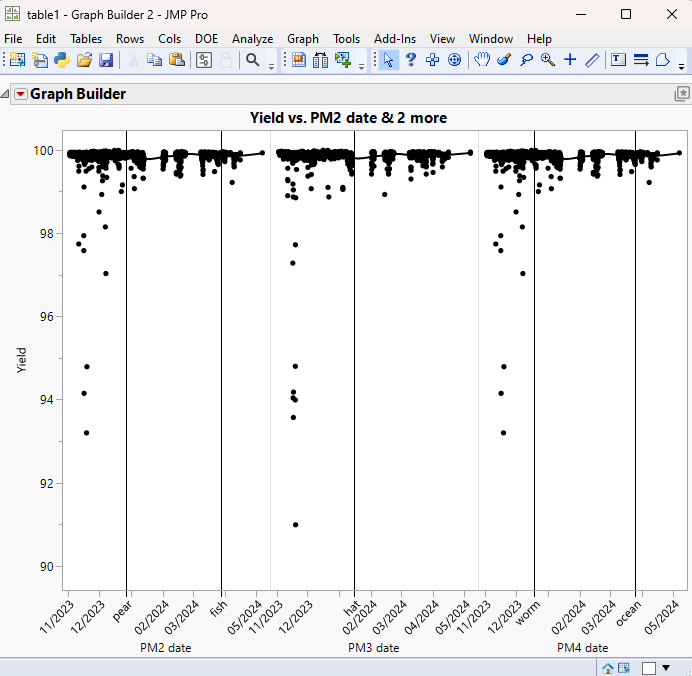Open the Graph menu
This screenshot has width=692, height=676.
click(302, 39)
